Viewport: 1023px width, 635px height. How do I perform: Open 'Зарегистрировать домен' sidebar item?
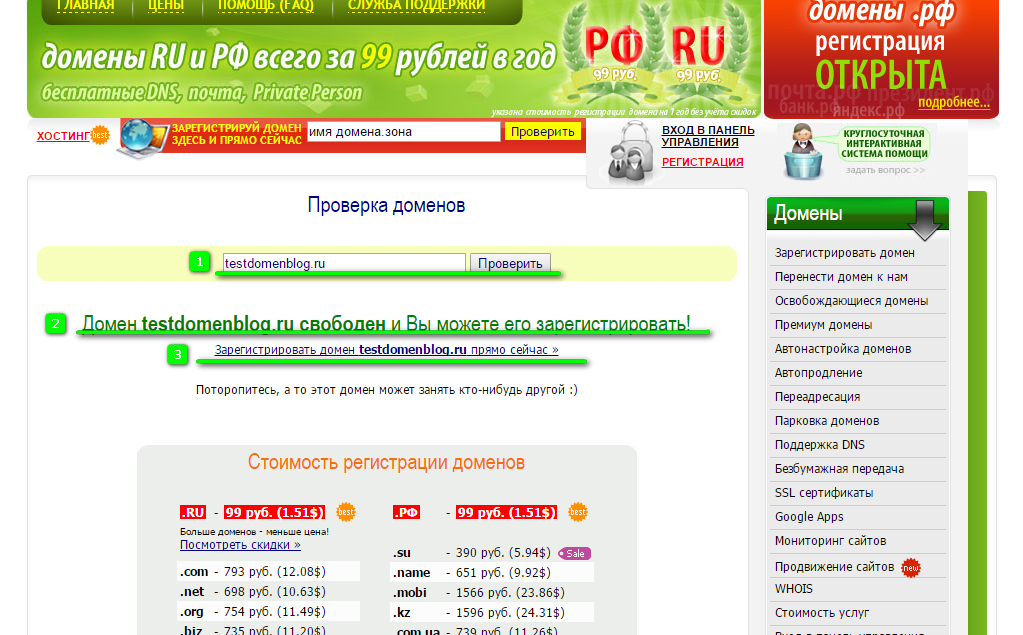point(844,253)
